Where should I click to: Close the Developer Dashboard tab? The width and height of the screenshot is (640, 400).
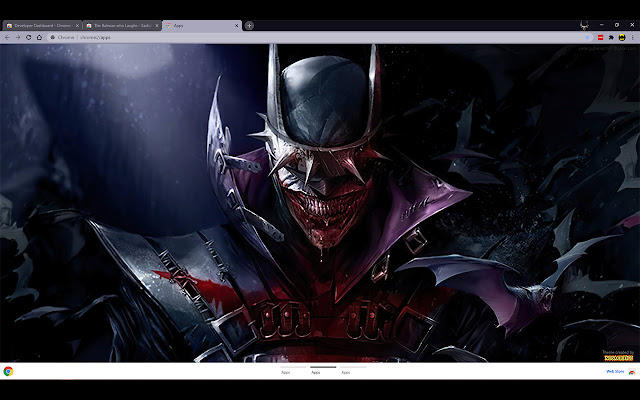click(x=77, y=25)
